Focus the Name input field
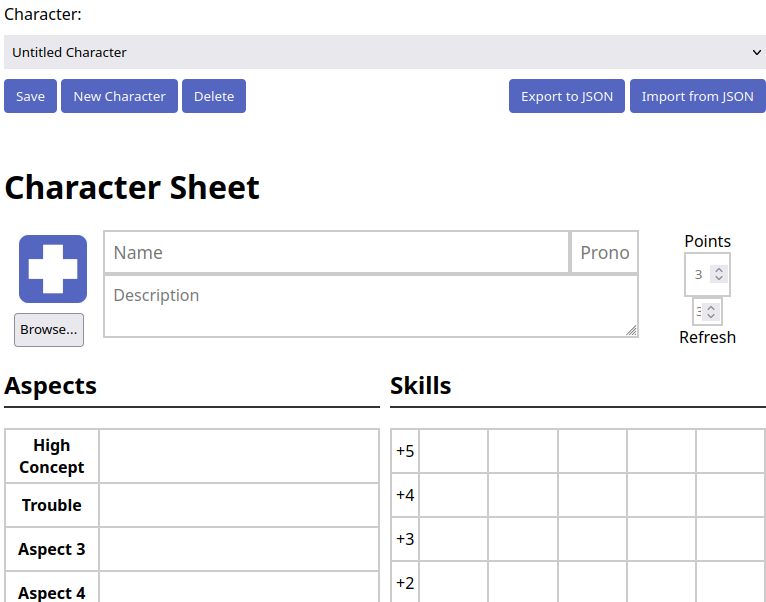 tap(337, 252)
